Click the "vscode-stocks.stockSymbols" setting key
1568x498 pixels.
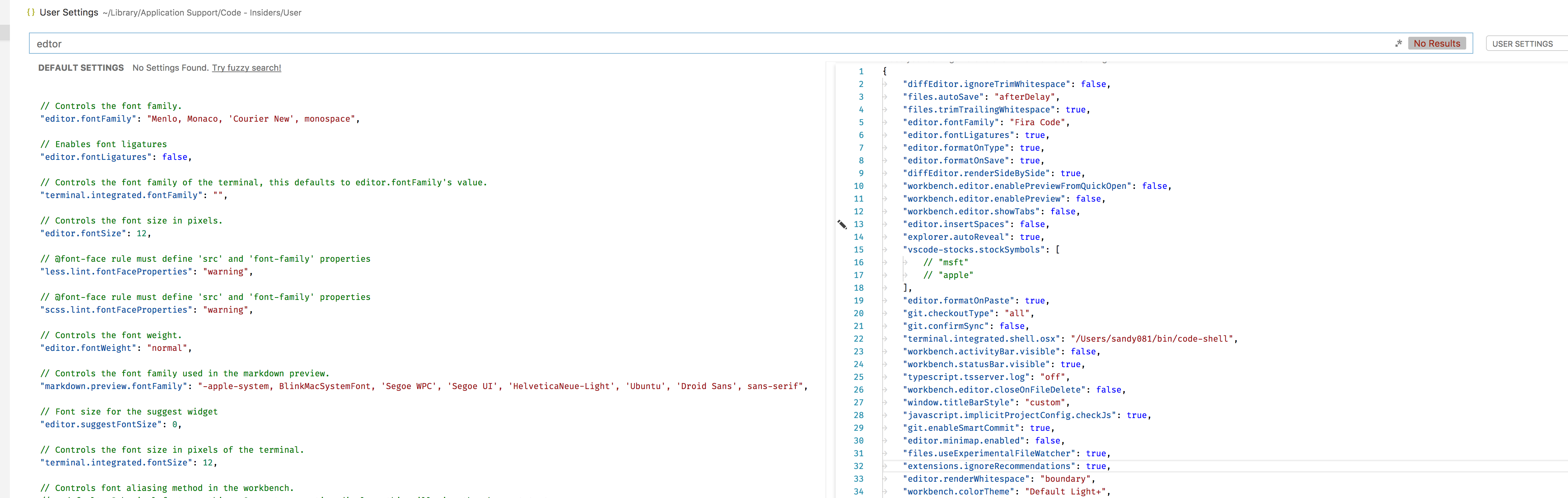(x=974, y=250)
